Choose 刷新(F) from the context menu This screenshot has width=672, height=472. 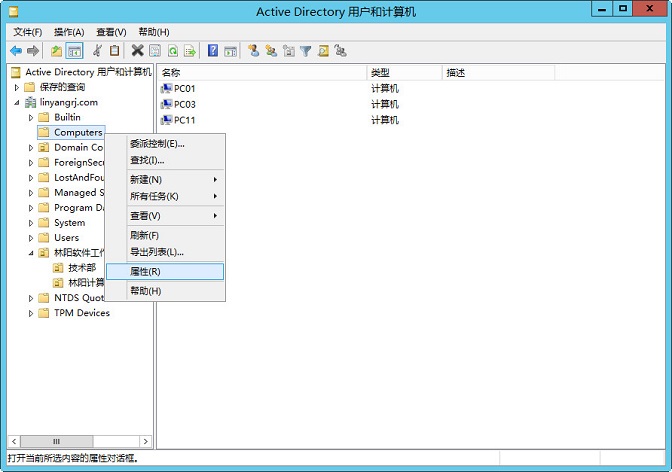[165, 235]
